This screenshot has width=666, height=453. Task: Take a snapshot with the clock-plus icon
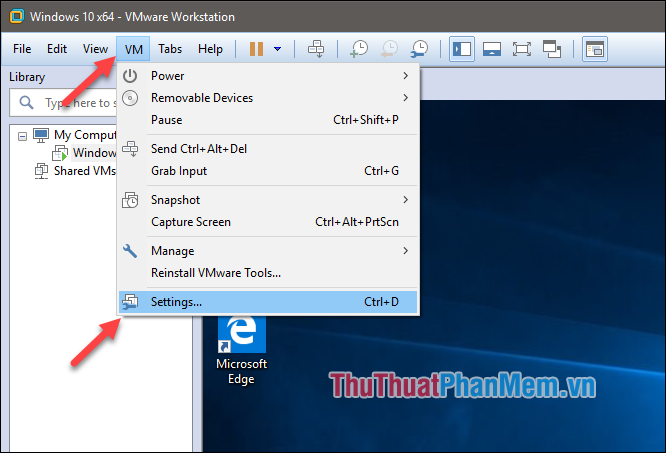(359, 49)
